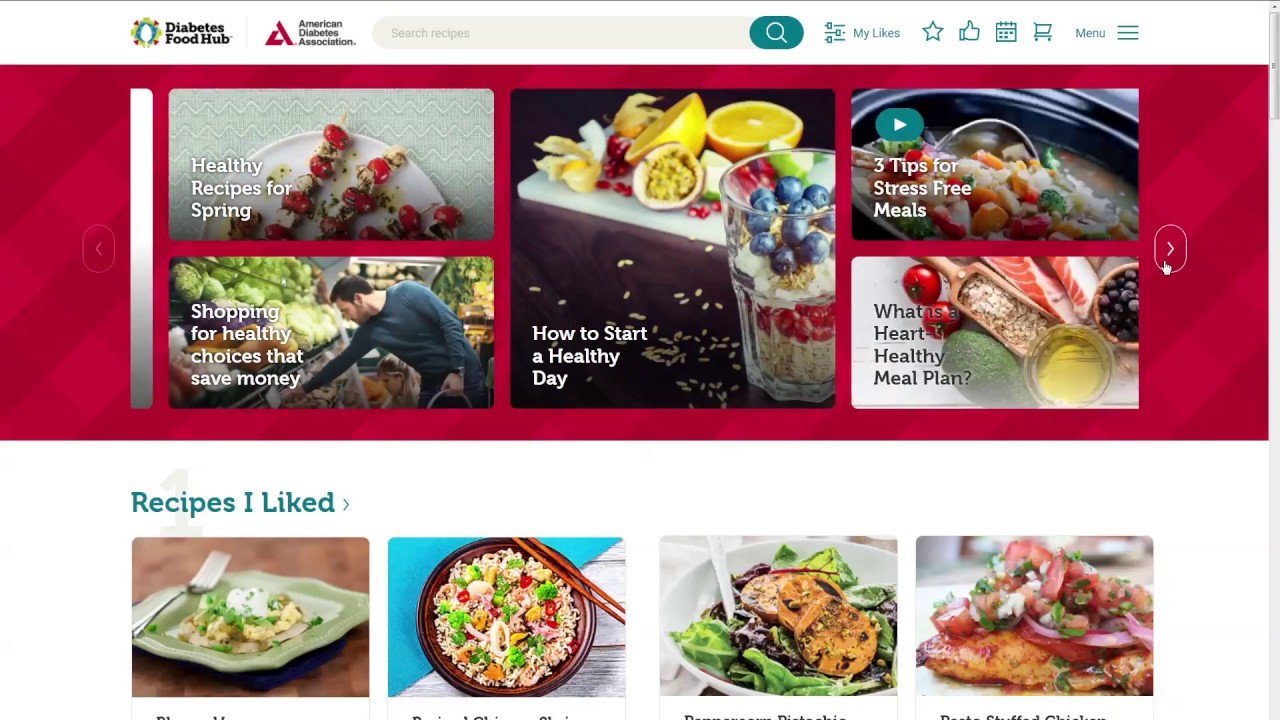Screen dimensions: 1280x720
Task: Click the thumbs-up likes icon
Action: coord(969,32)
